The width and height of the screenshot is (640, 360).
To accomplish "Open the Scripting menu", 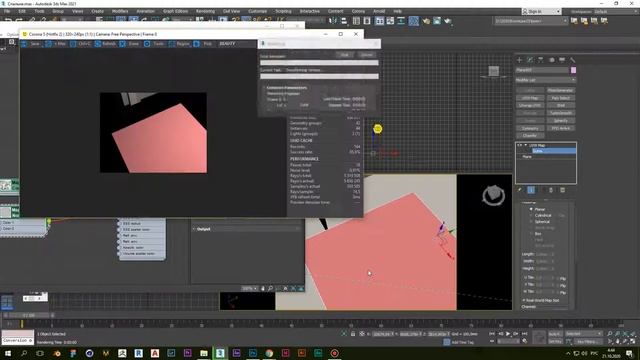I will coord(283,11).
